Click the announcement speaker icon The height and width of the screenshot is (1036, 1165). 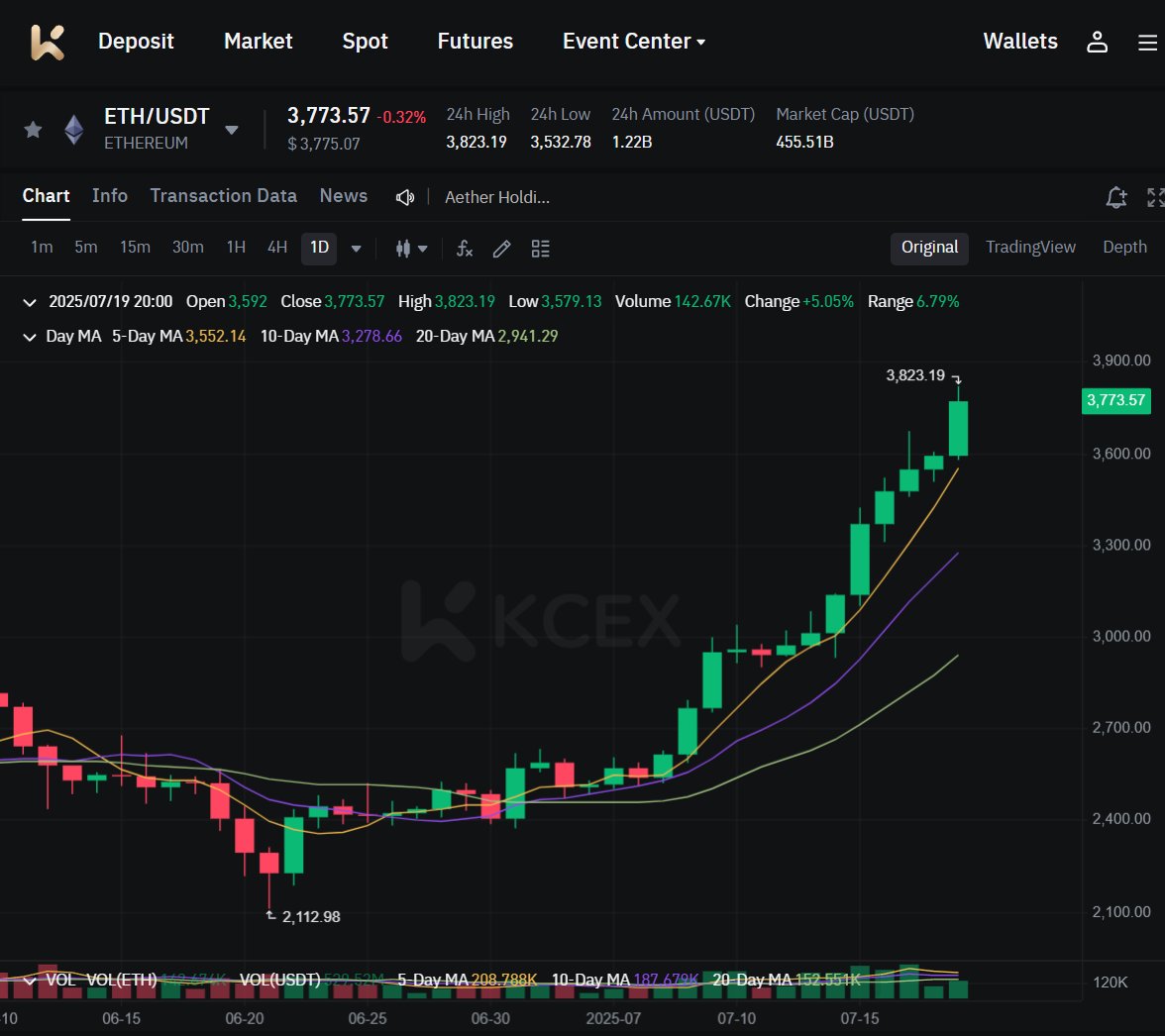pyautogui.click(x=405, y=197)
